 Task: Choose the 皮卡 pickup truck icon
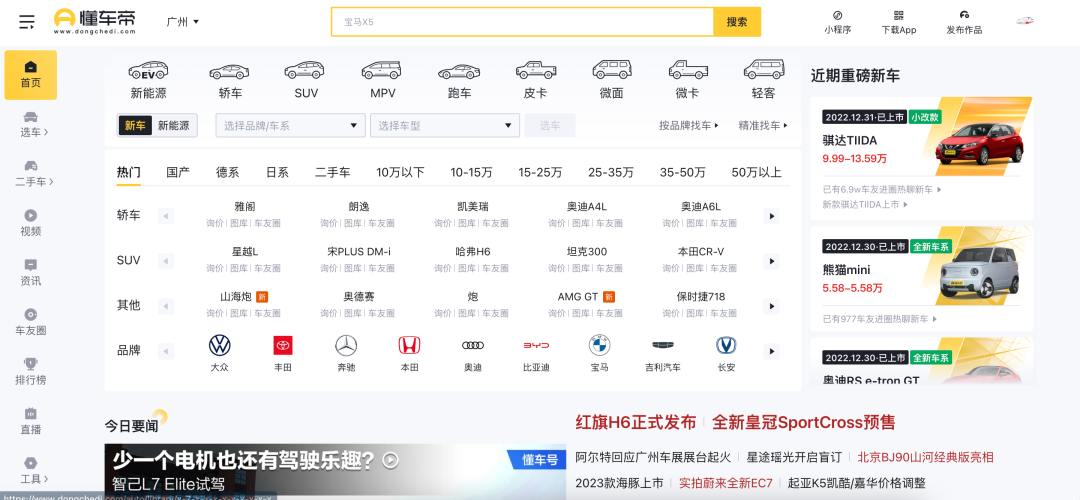pyautogui.click(x=535, y=71)
